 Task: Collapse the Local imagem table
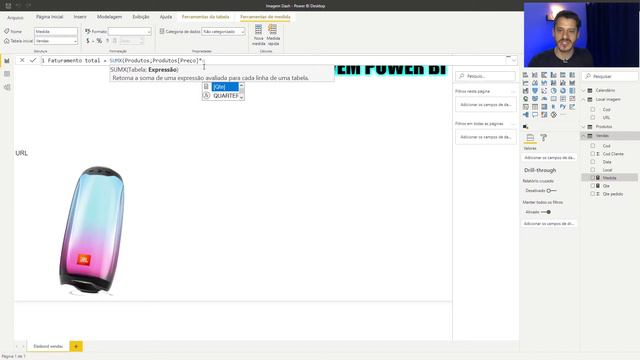(584, 99)
